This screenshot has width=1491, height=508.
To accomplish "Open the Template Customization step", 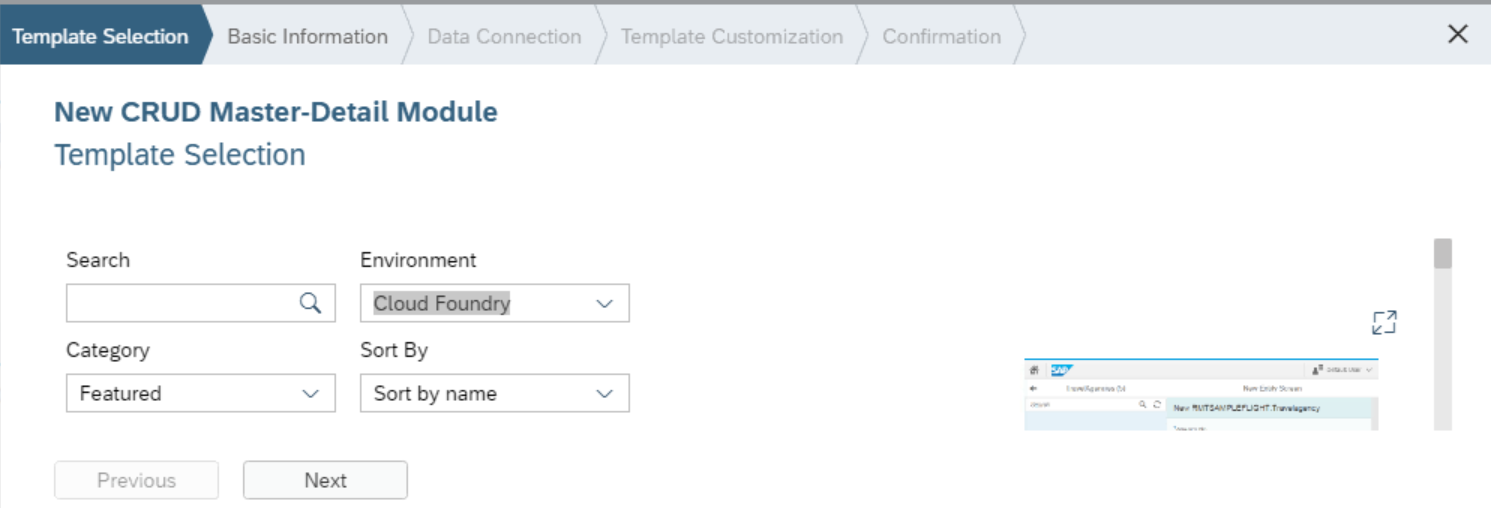I will pos(732,36).
